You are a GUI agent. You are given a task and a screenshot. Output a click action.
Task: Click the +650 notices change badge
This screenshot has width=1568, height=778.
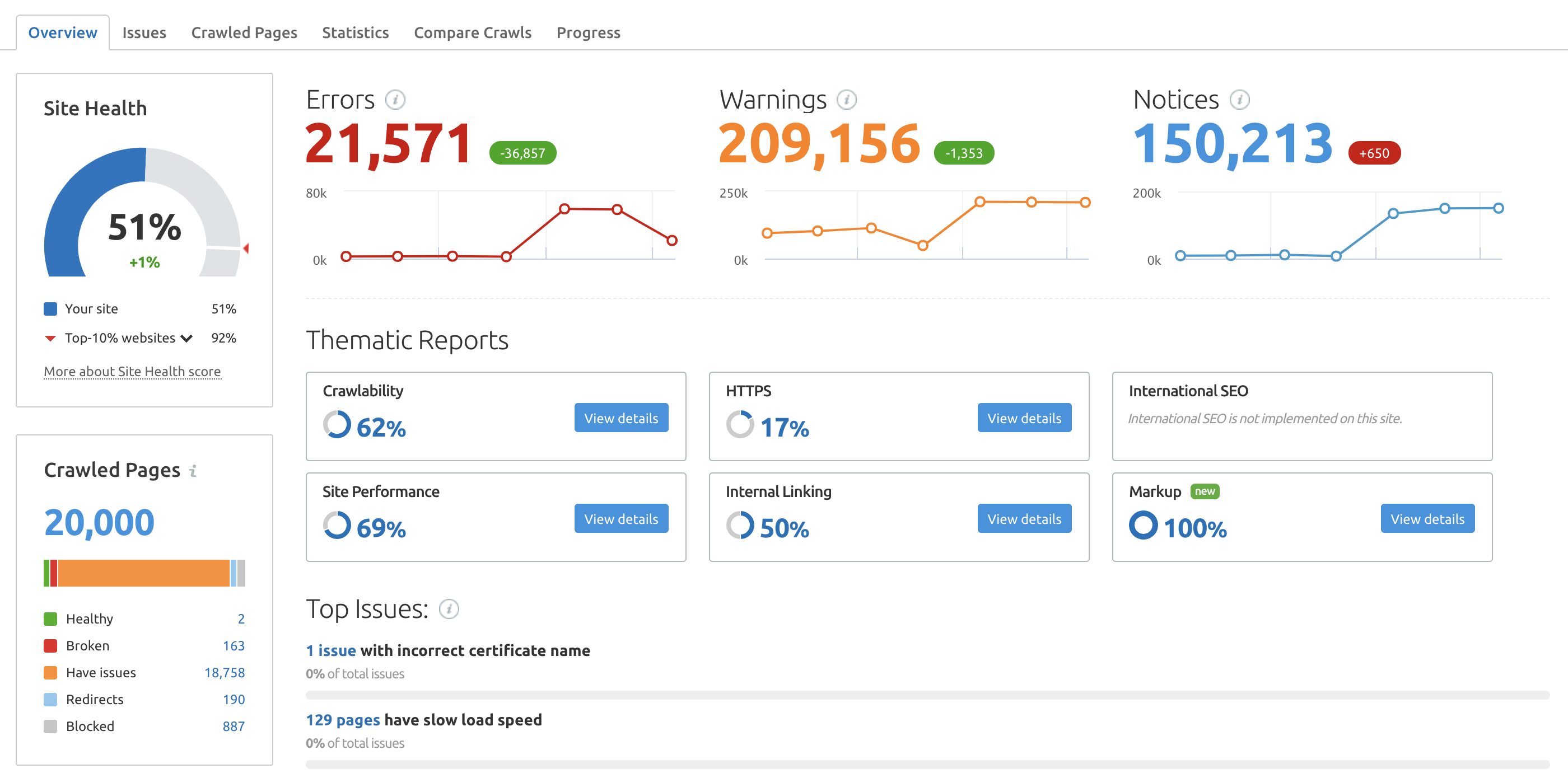click(1374, 153)
